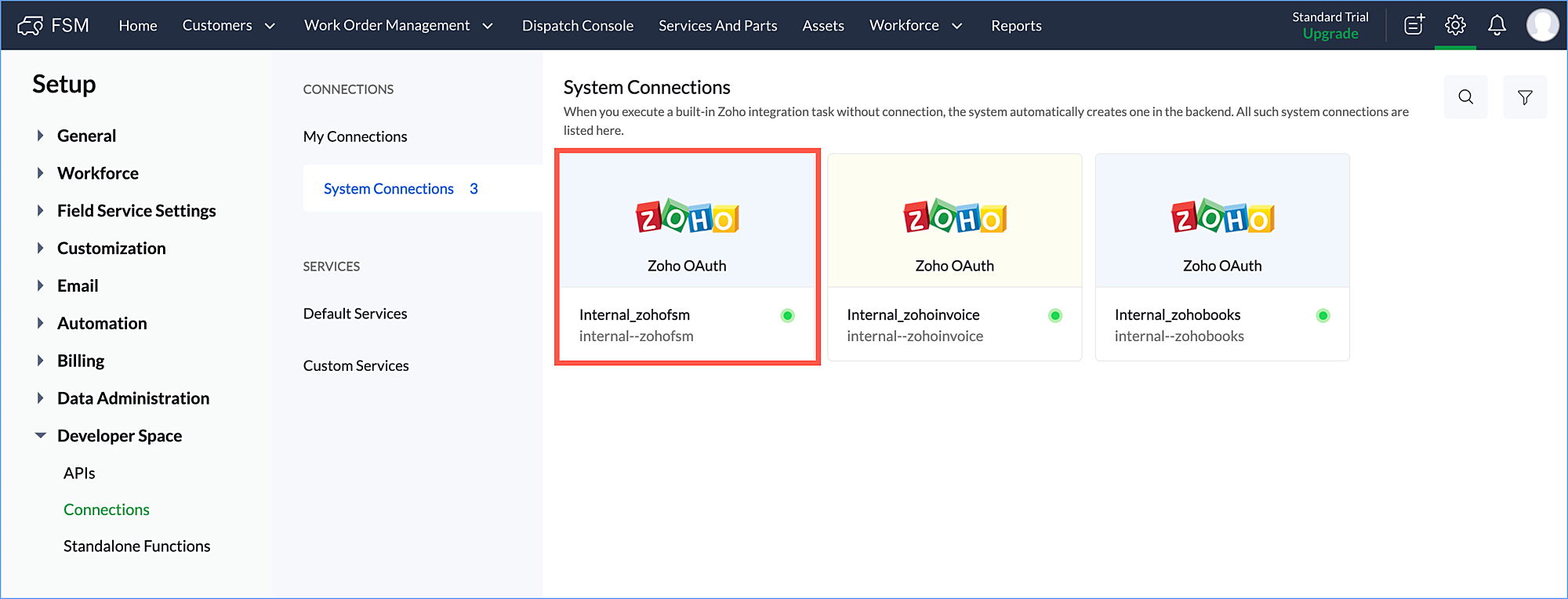This screenshot has width=1568, height=599.
Task: Click the General label in Setup
Action: pyautogui.click(x=86, y=136)
